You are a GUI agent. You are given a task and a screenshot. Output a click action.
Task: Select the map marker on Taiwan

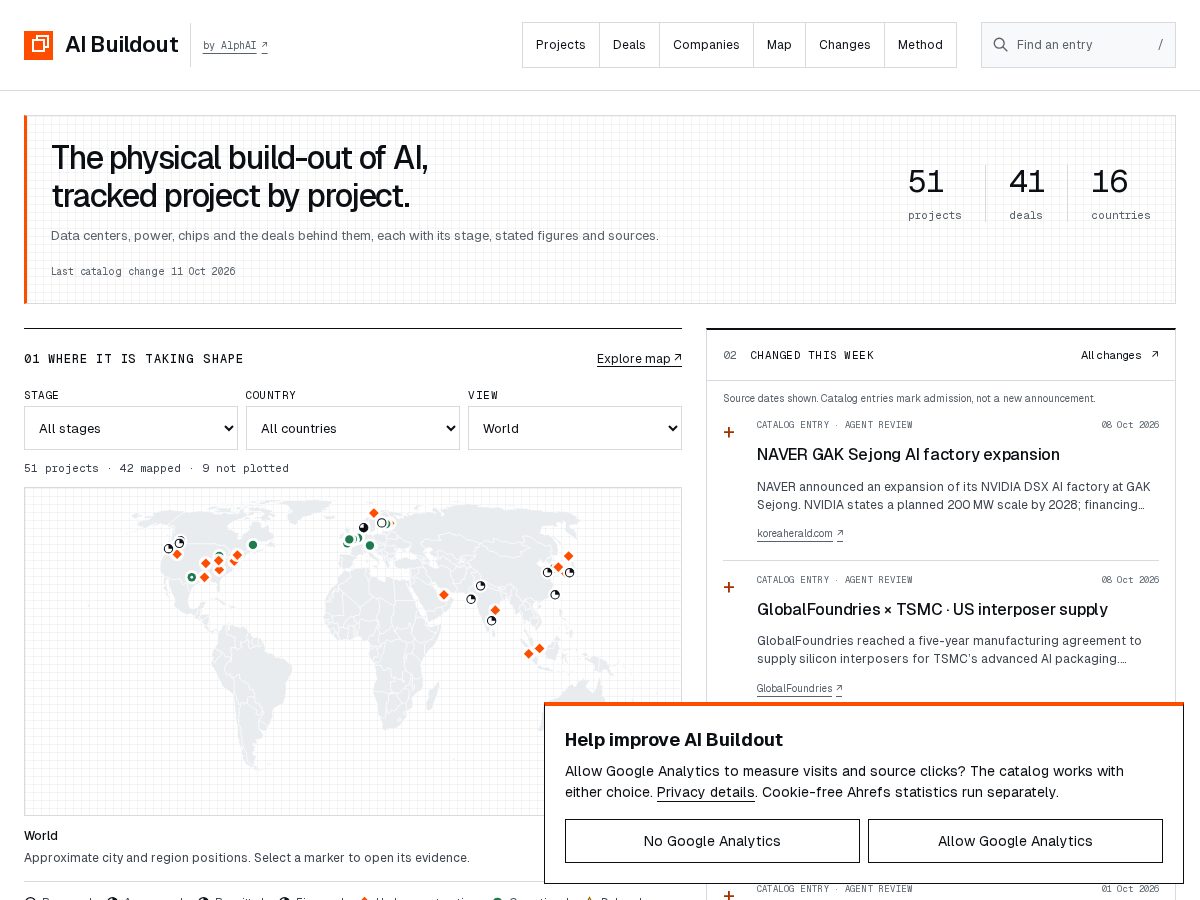click(555, 595)
